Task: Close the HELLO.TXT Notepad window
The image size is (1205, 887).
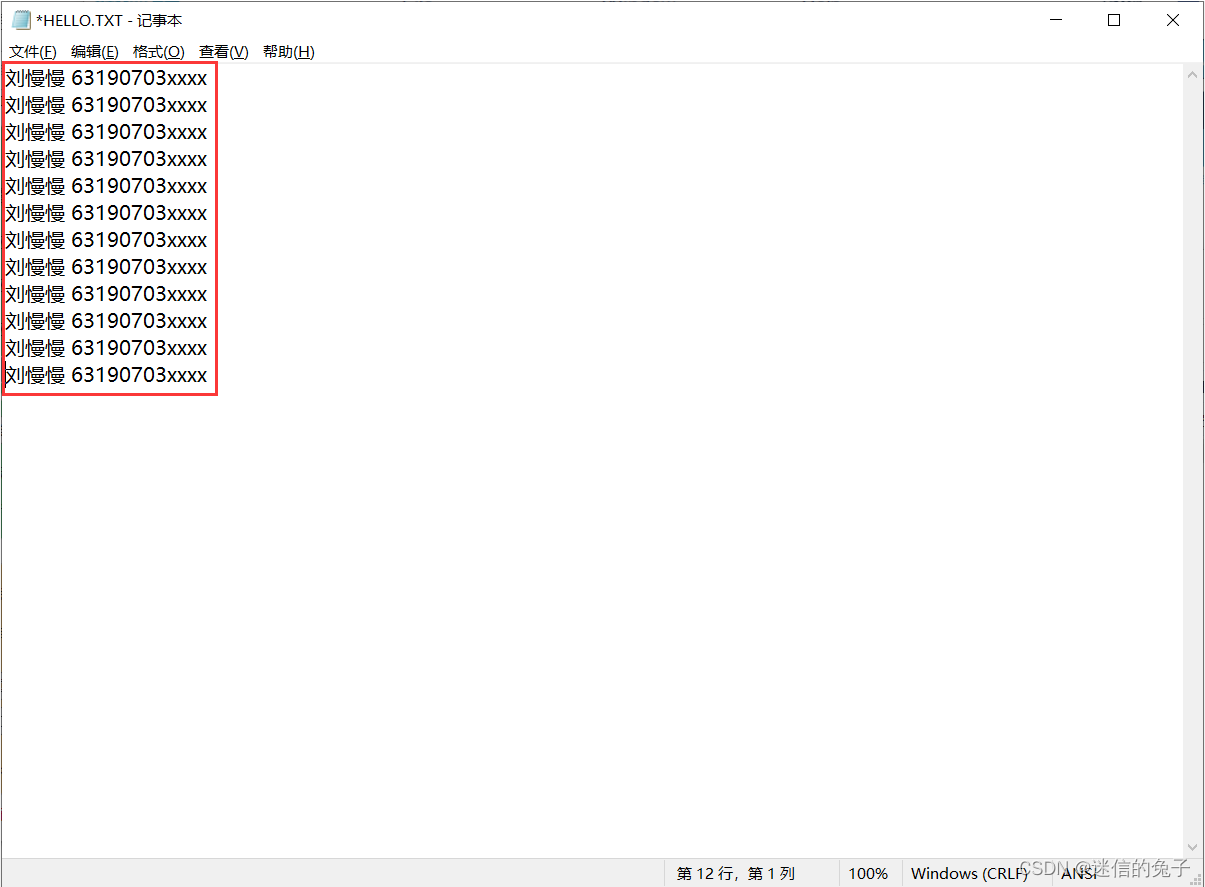Action: pyautogui.click(x=1173, y=20)
